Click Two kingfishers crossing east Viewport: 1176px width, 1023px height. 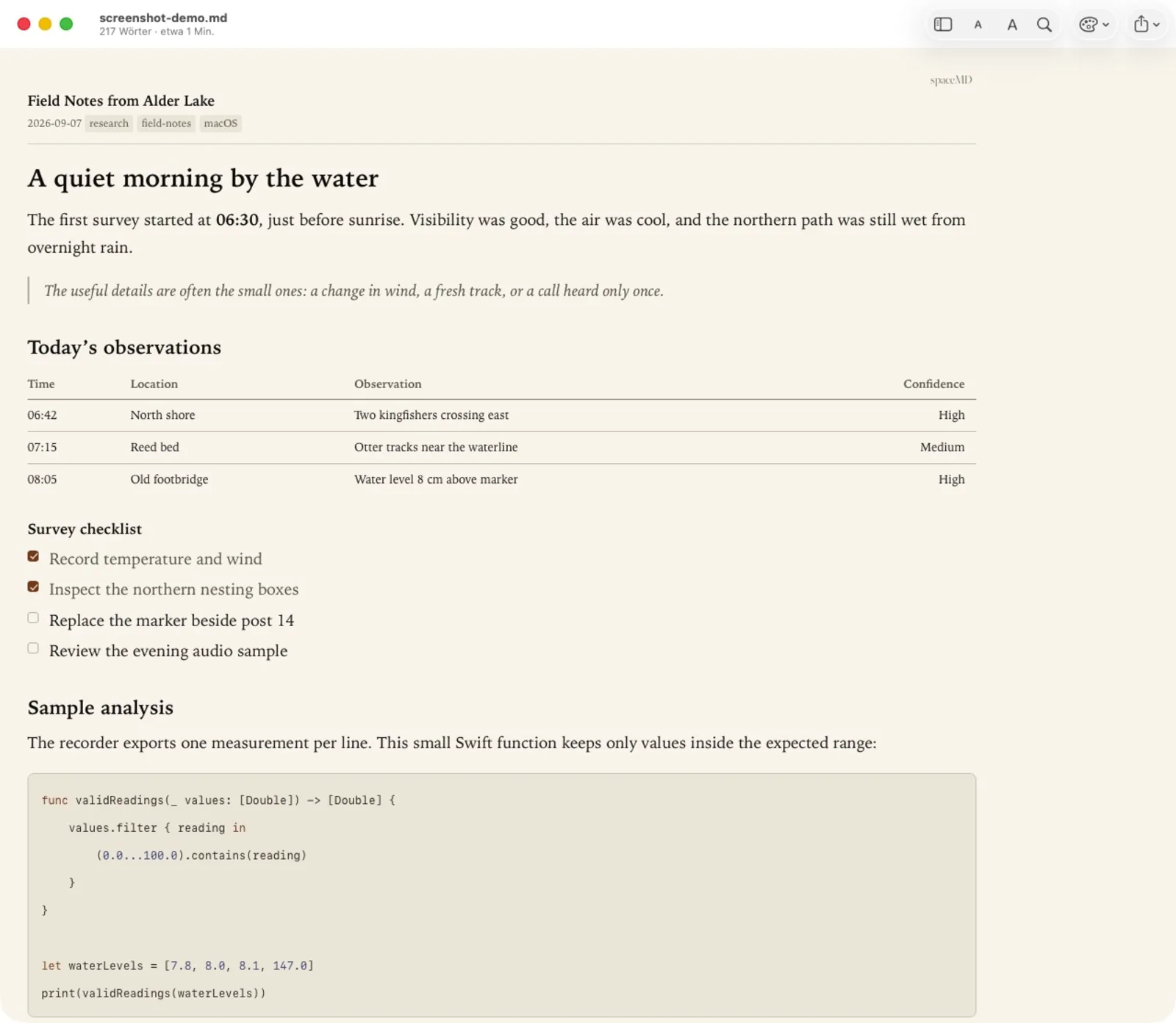431,415
